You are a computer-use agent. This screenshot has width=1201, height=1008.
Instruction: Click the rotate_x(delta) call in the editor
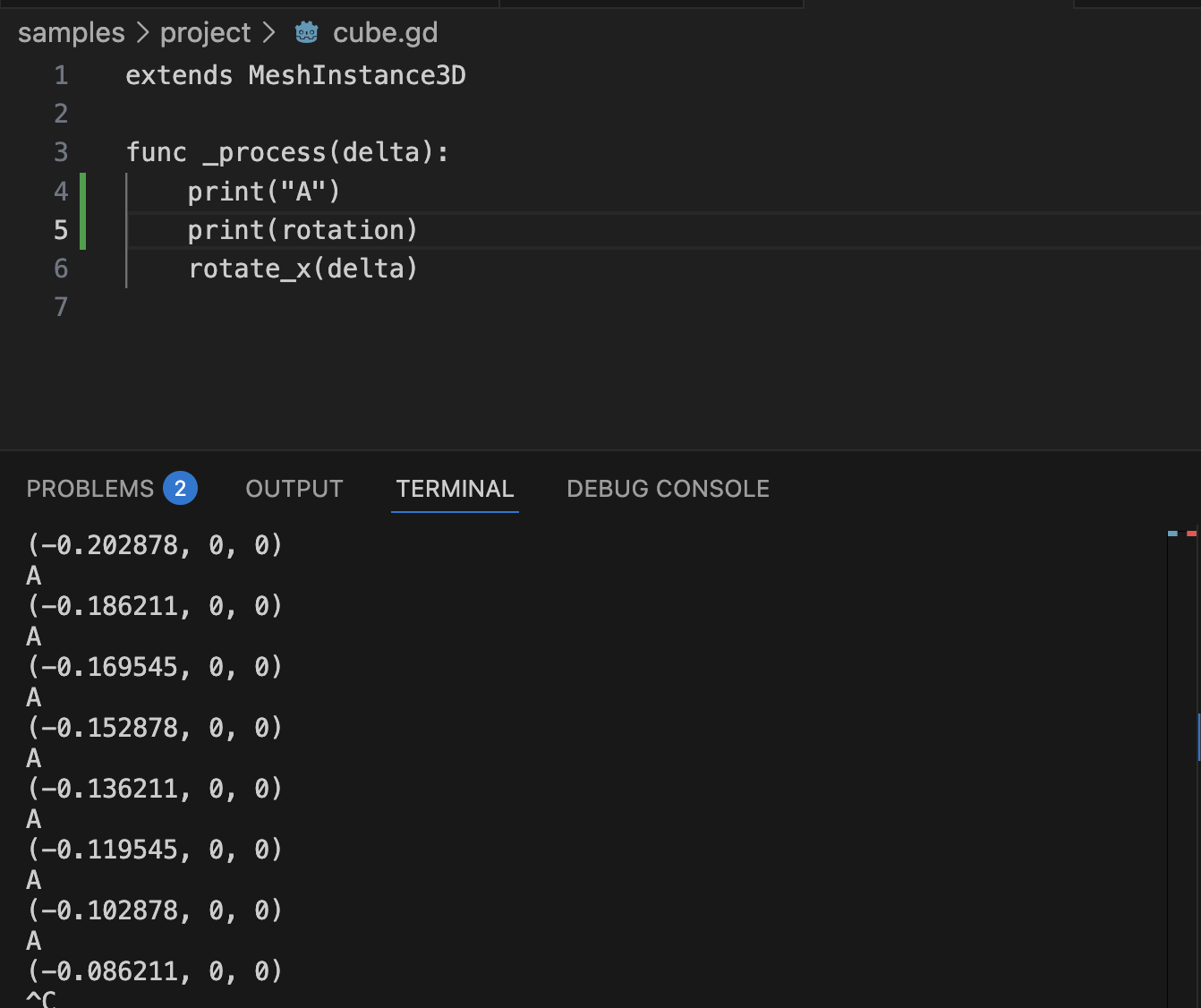click(302, 269)
